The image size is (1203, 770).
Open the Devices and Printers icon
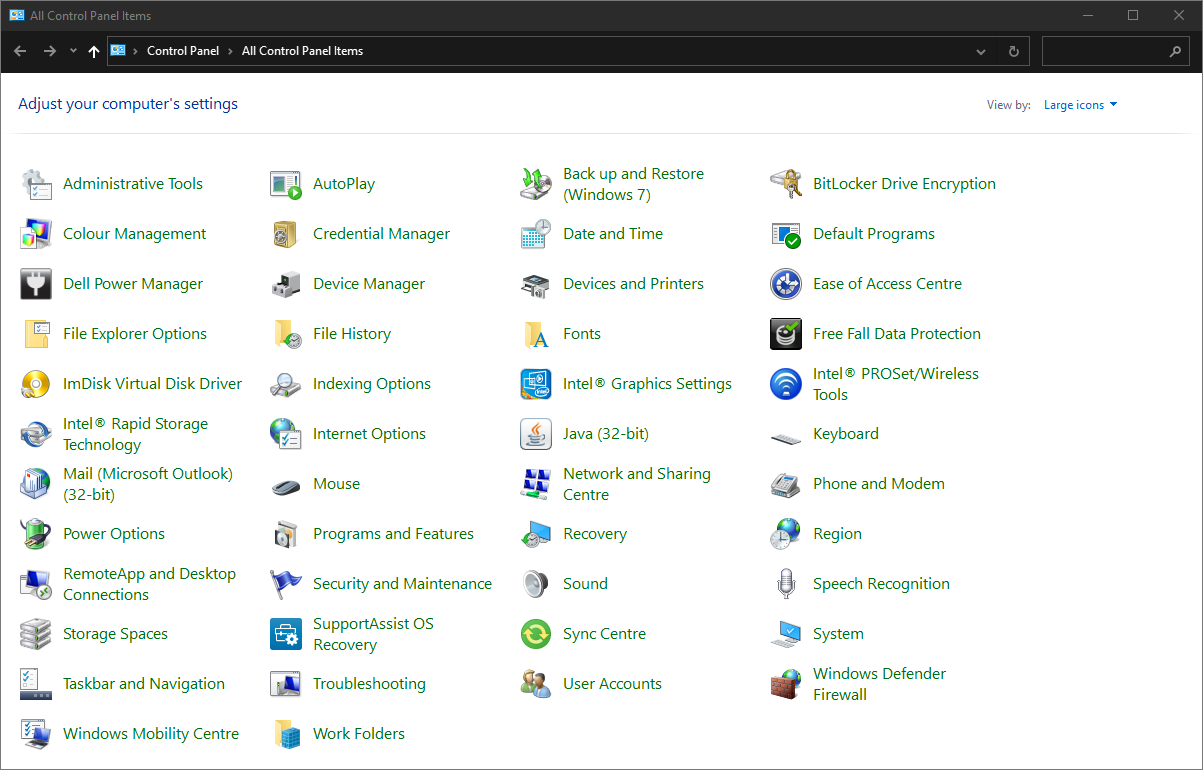point(536,284)
